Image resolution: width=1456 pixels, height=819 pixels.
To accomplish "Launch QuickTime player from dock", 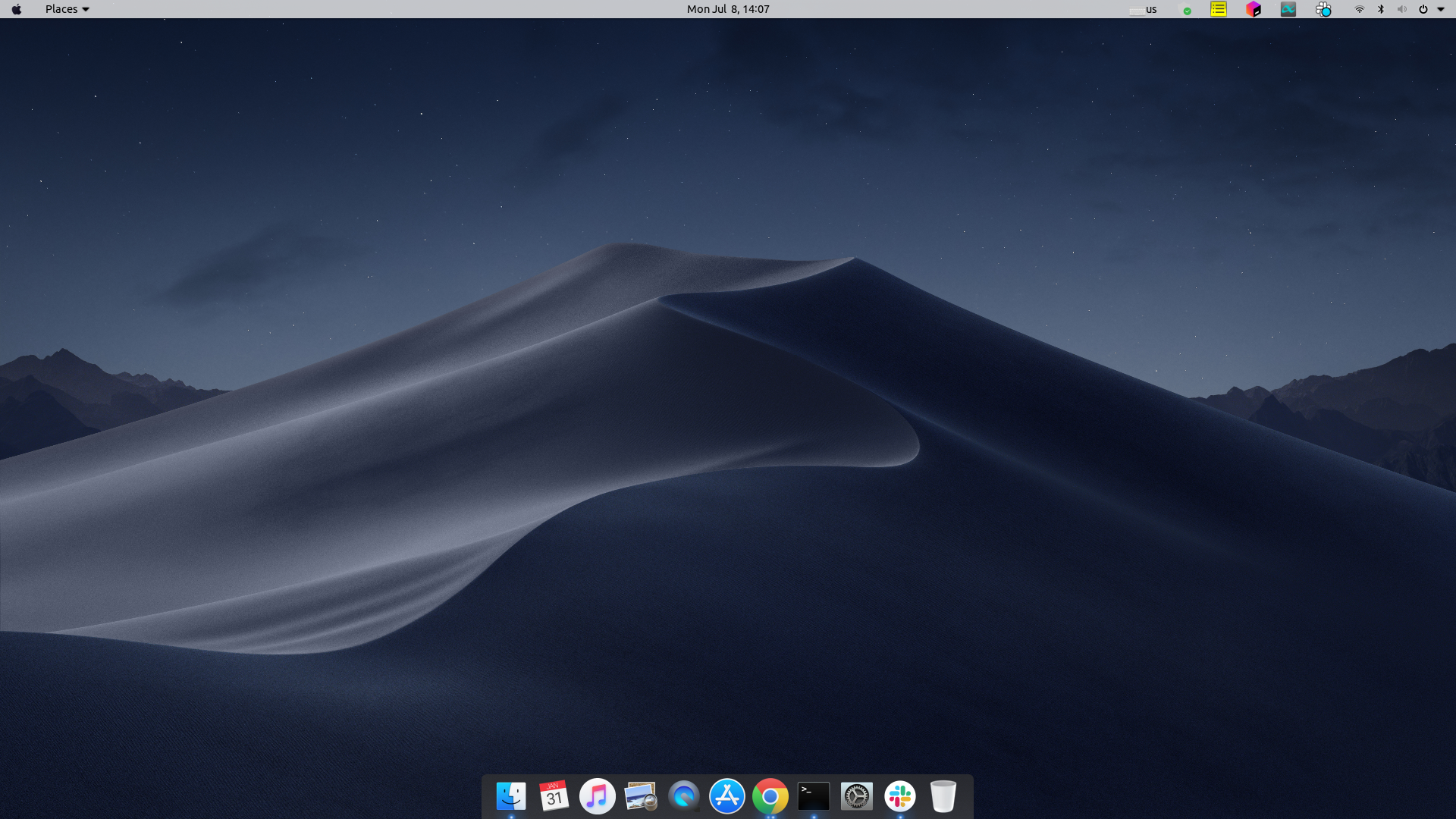I will click(684, 796).
